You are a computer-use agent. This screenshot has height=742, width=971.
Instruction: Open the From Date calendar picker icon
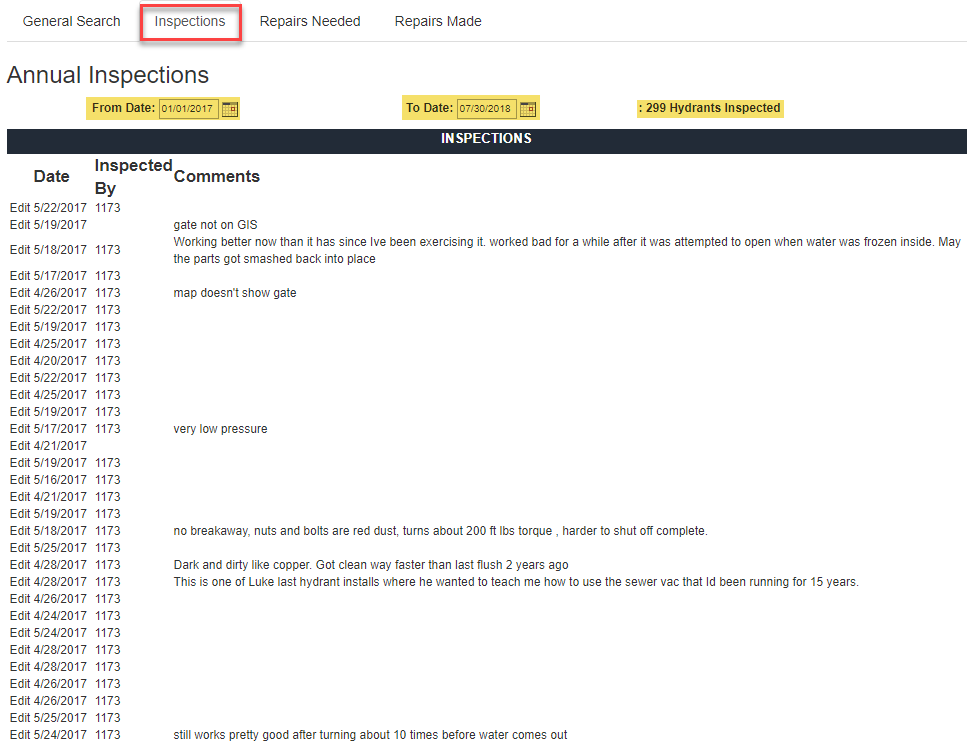click(x=230, y=109)
